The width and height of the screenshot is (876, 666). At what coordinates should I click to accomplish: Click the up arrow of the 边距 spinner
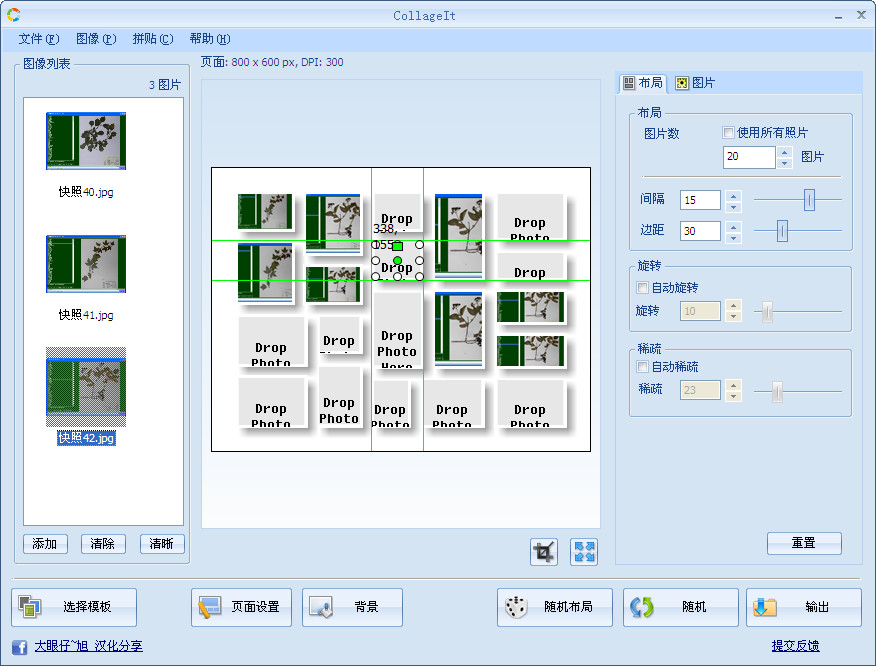731,225
